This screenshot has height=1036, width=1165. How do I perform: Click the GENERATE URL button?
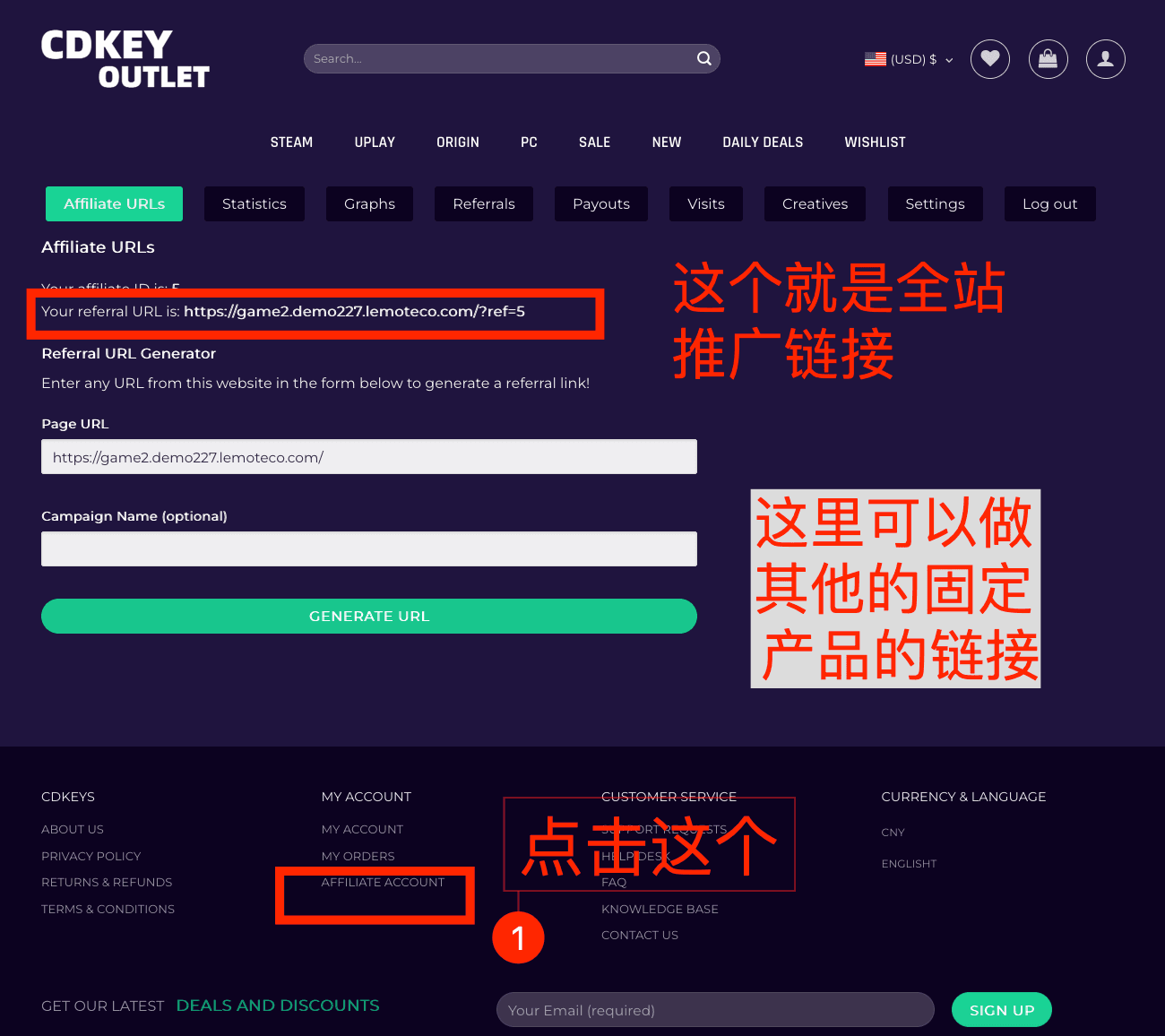pyautogui.click(x=369, y=617)
